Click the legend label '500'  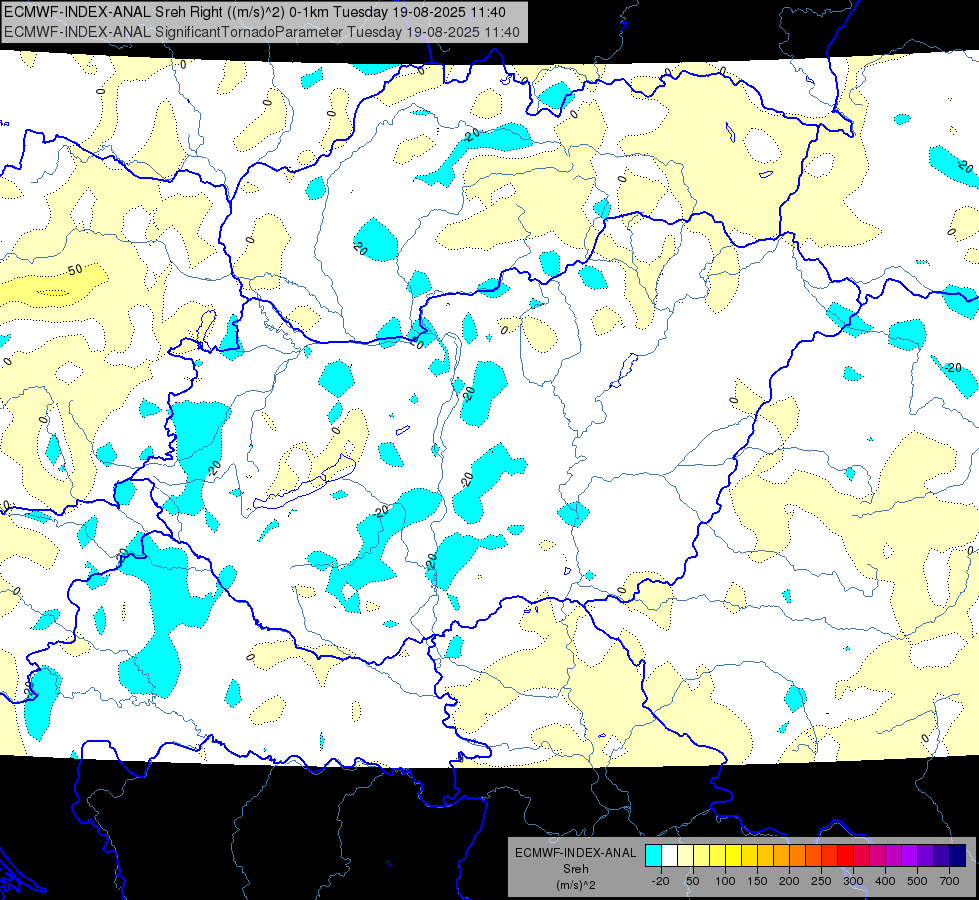click(x=917, y=881)
